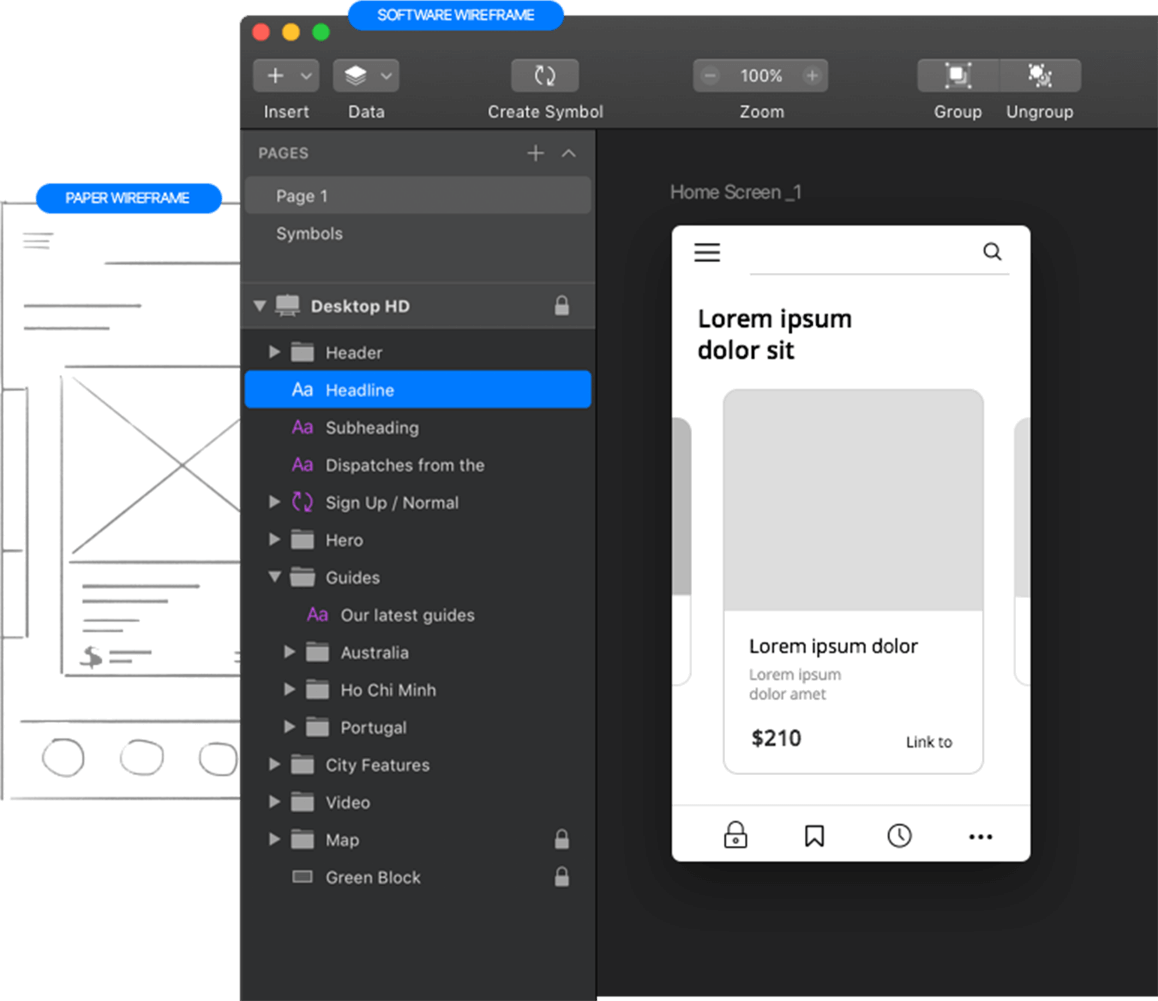Select the Ungroup icon in the toolbar

pyautogui.click(x=1040, y=74)
